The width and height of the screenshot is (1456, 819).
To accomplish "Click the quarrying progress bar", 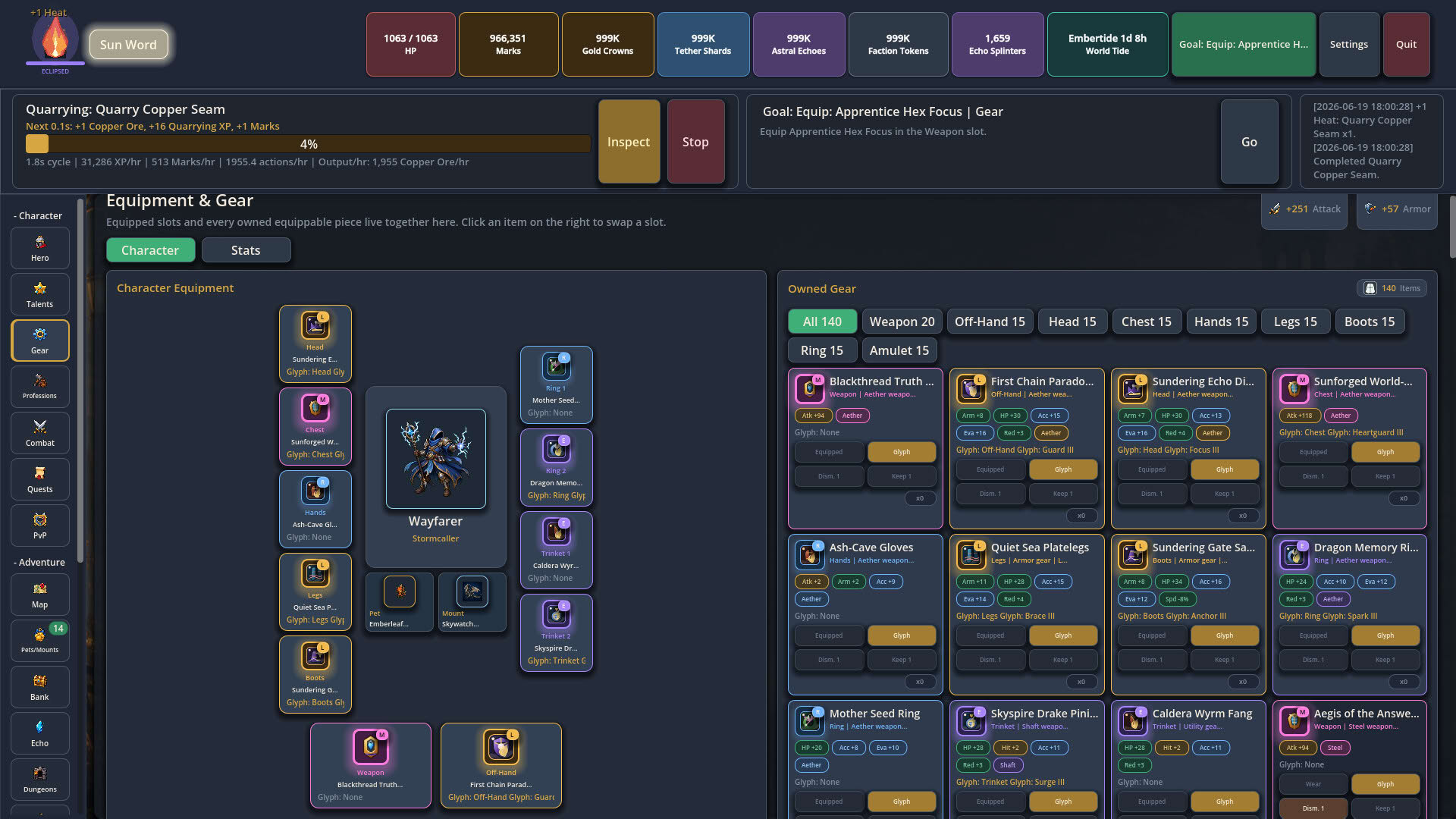I will click(308, 144).
